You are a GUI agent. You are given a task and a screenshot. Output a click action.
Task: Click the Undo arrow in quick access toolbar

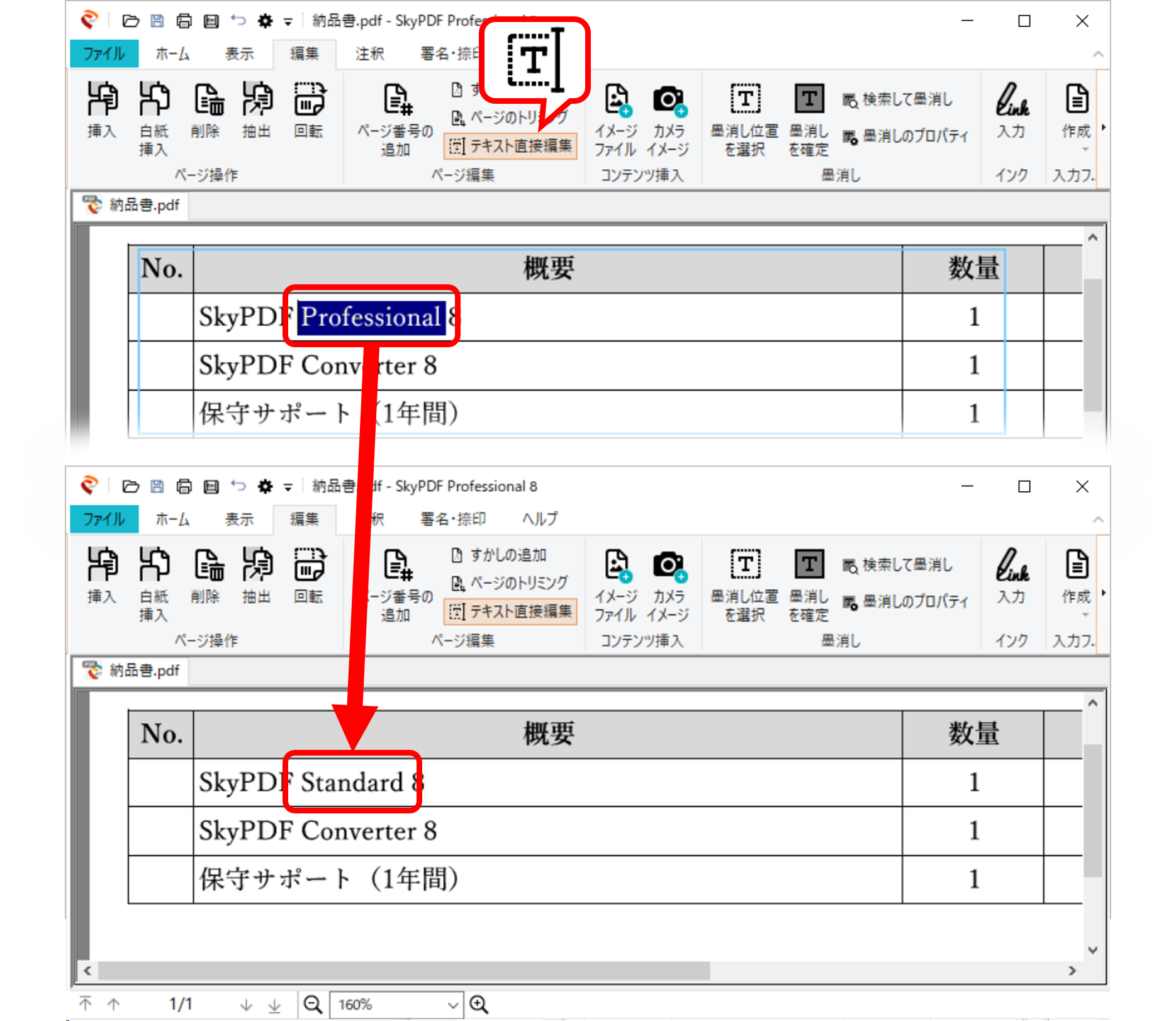pos(238,21)
